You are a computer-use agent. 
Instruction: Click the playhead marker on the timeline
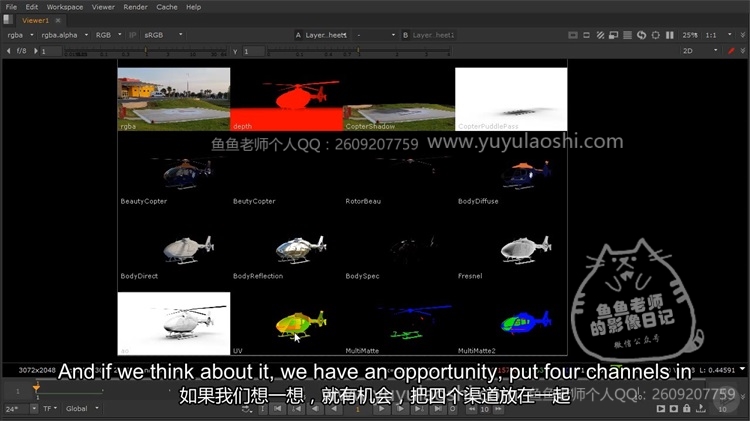point(36,388)
